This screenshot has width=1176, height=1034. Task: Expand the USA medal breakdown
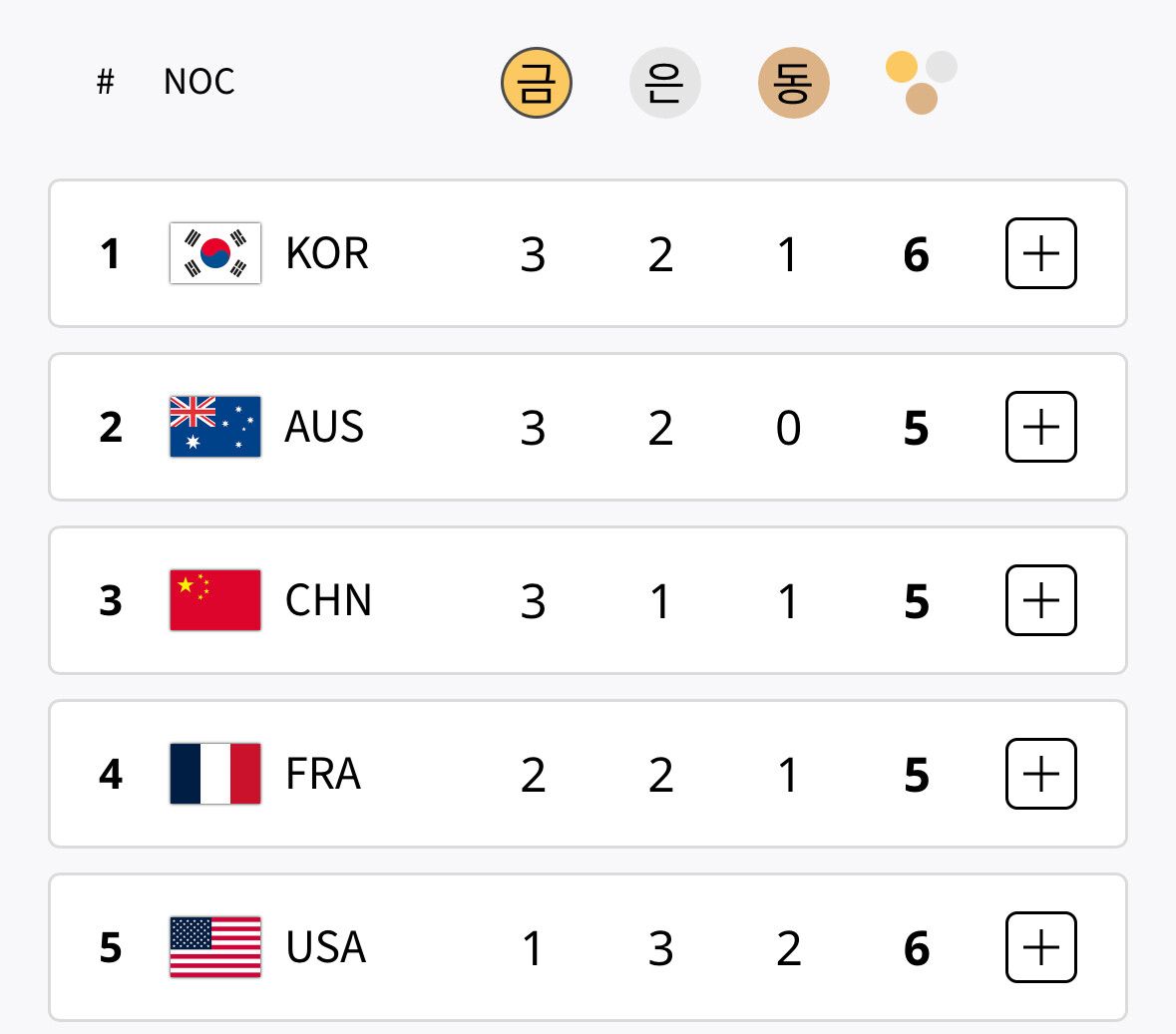(x=1040, y=947)
